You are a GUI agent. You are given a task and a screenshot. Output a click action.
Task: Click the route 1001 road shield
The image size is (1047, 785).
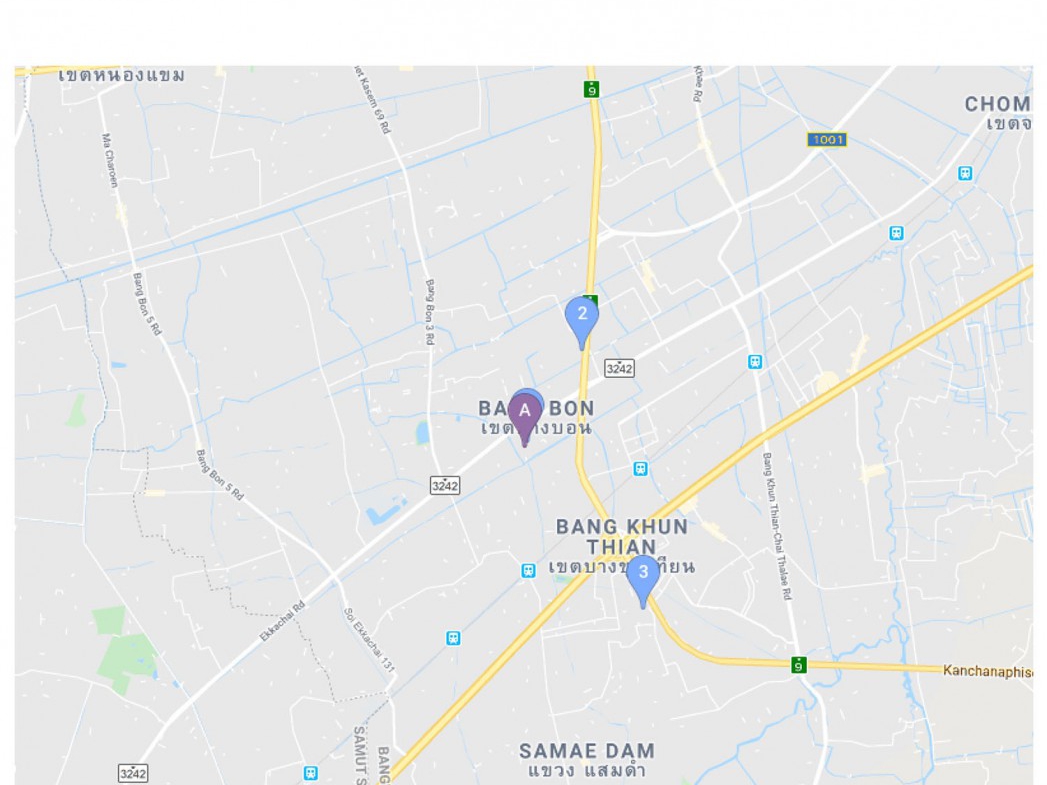pos(827,140)
